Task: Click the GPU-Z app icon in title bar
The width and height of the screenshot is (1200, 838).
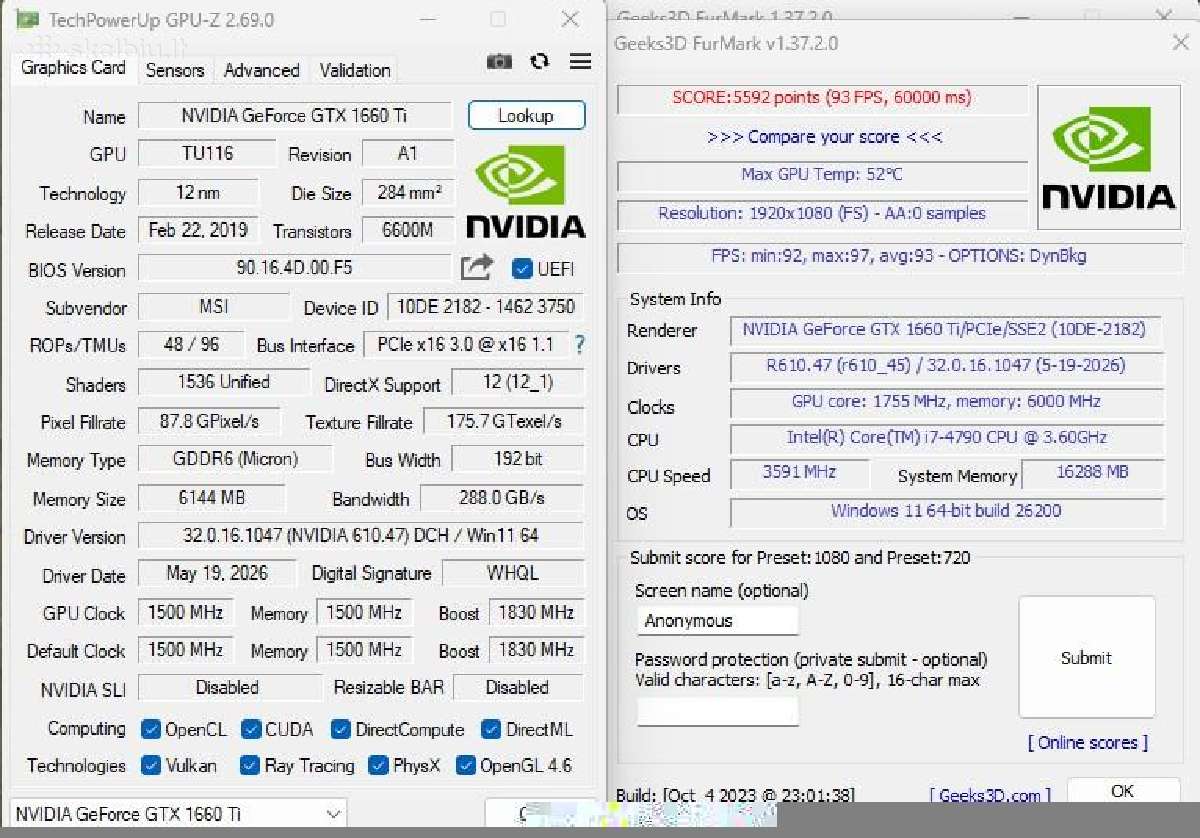Action: click(x=29, y=19)
